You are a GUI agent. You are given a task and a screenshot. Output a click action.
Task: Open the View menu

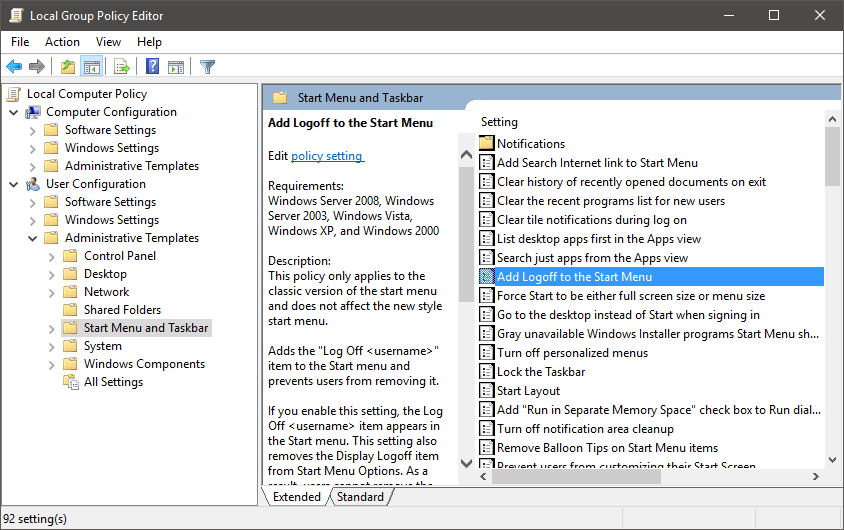[108, 42]
